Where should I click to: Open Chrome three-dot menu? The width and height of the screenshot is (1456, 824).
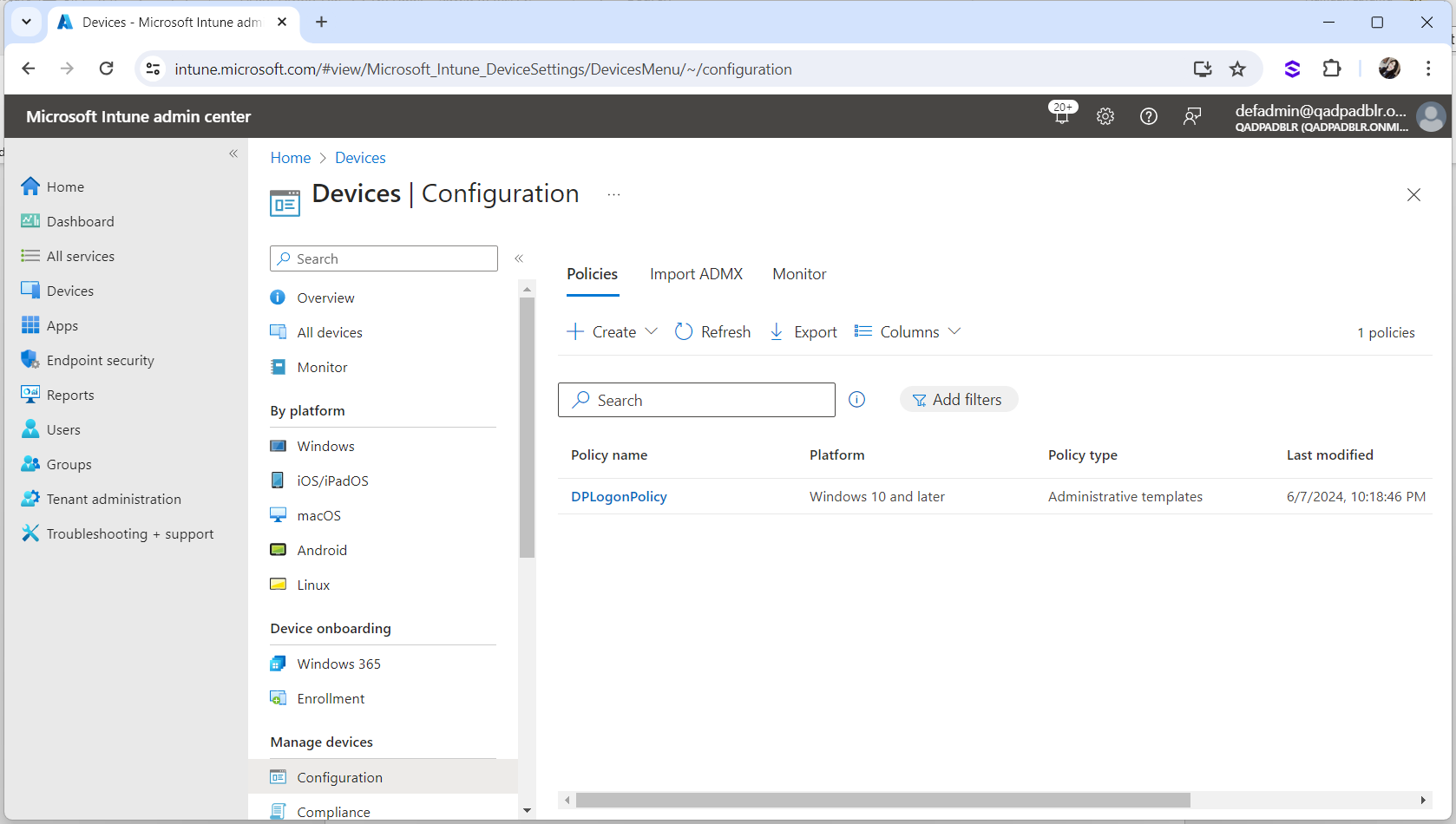pos(1428,69)
